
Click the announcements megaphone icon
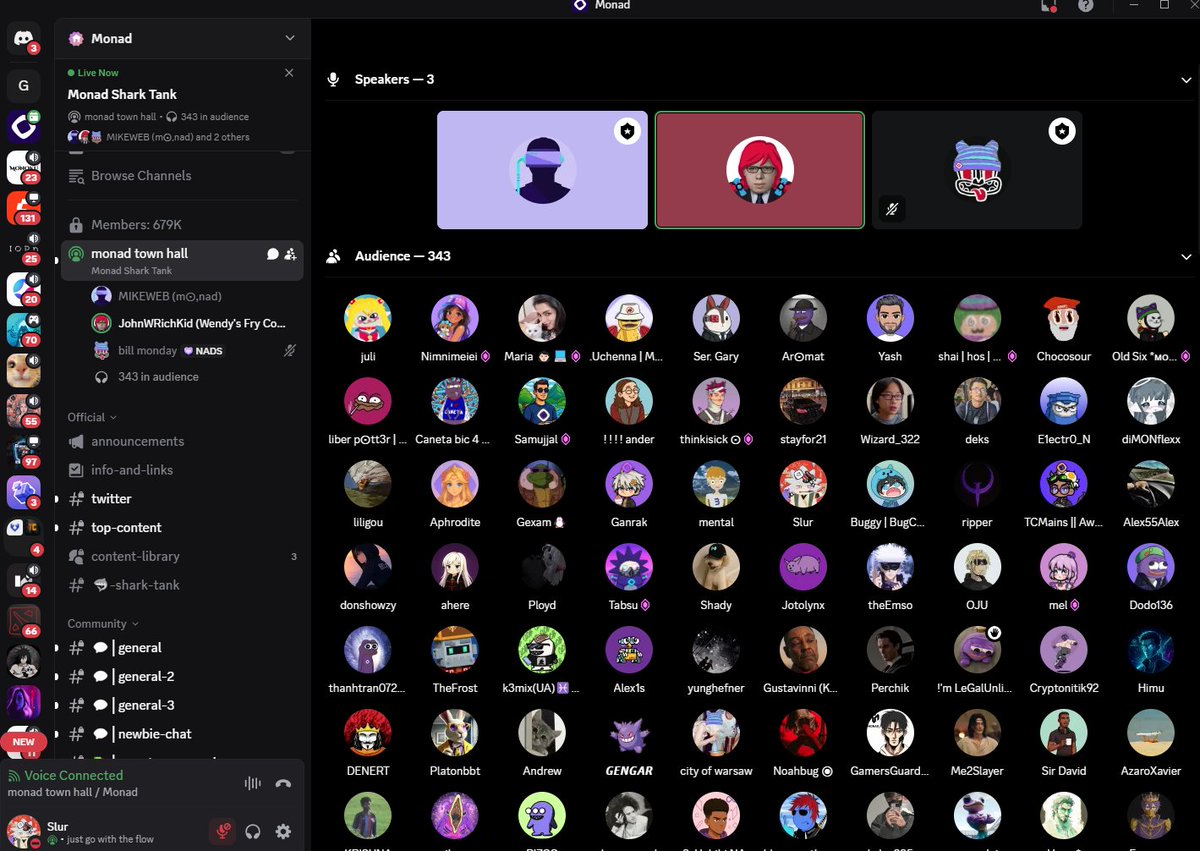(x=76, y=441)
